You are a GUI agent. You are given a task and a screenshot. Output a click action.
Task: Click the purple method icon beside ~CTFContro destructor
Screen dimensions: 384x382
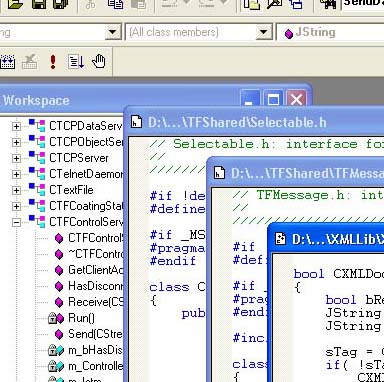click(59, 254)
